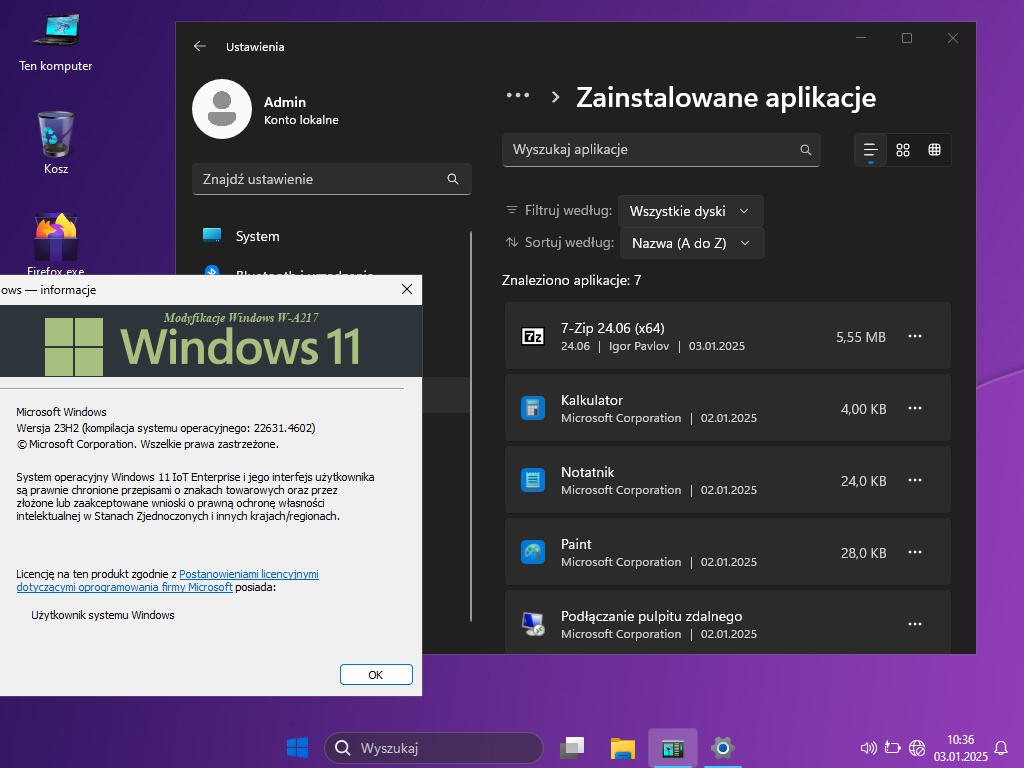Open more options for Kalkulator
Viewport: 1024px width, 768px height.
tap(914, 409)
